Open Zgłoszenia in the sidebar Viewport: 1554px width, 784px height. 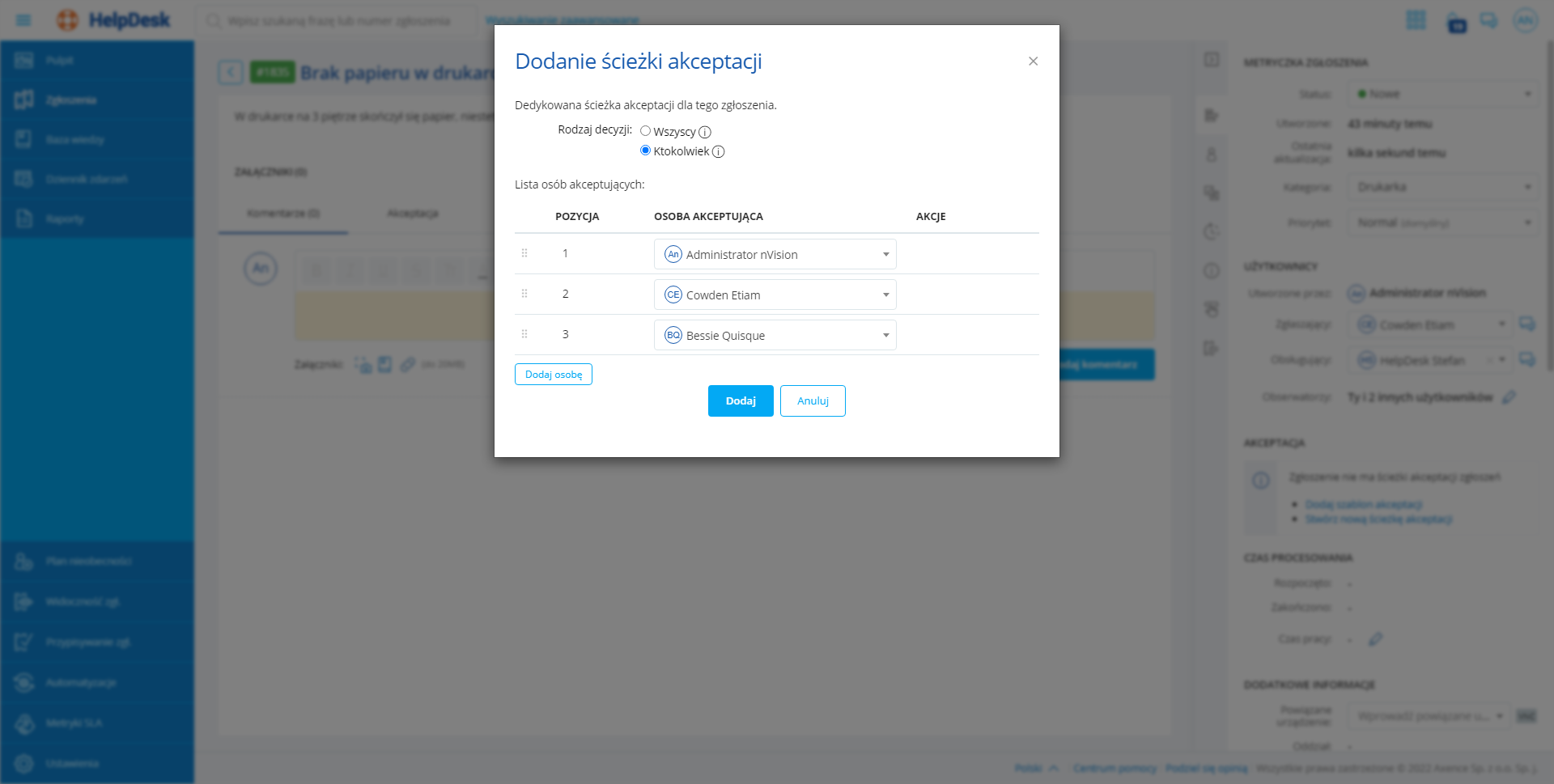click(x=71, y=100)
